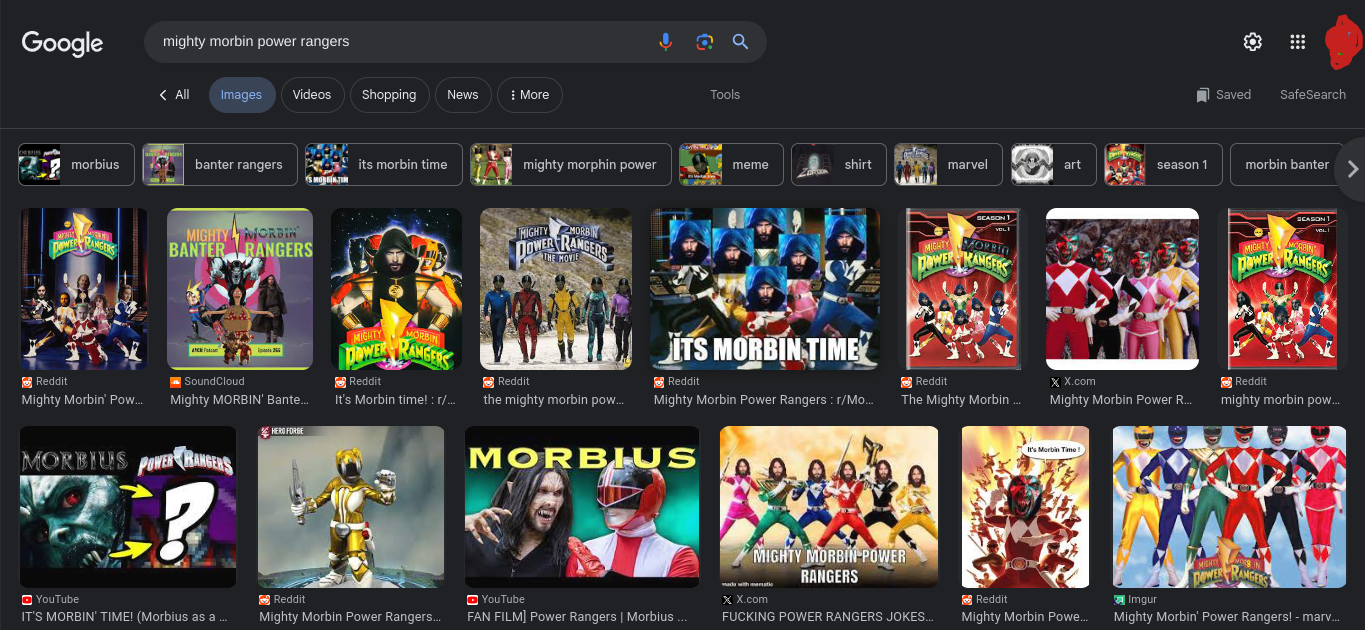This screenshot has height=630, width=1365.
Task: Show more filter chips with right arrow
Action: click(1352, 169)
